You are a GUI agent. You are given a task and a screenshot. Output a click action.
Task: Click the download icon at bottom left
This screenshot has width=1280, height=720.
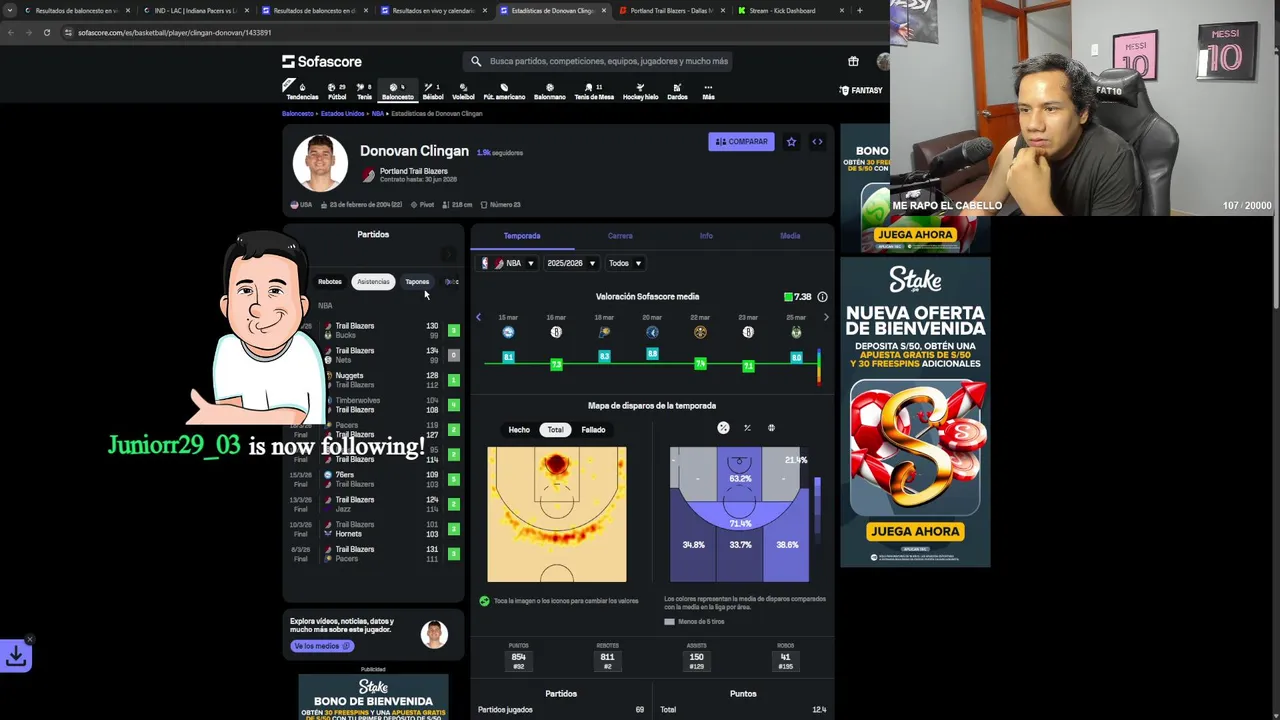[16, 656]
